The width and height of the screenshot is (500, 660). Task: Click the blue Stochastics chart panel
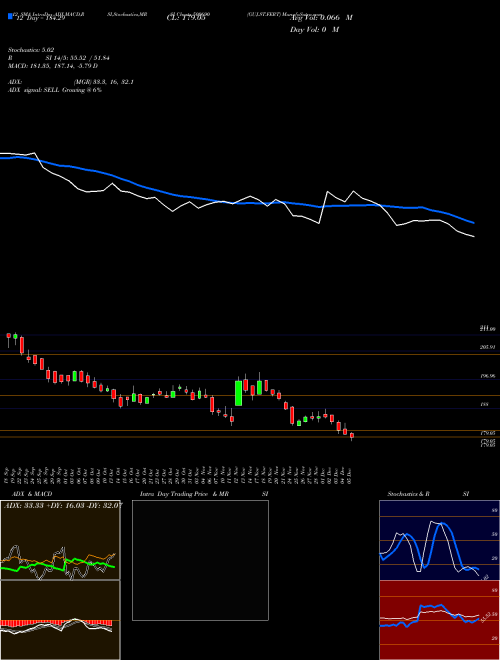click(x=439, y=540)
